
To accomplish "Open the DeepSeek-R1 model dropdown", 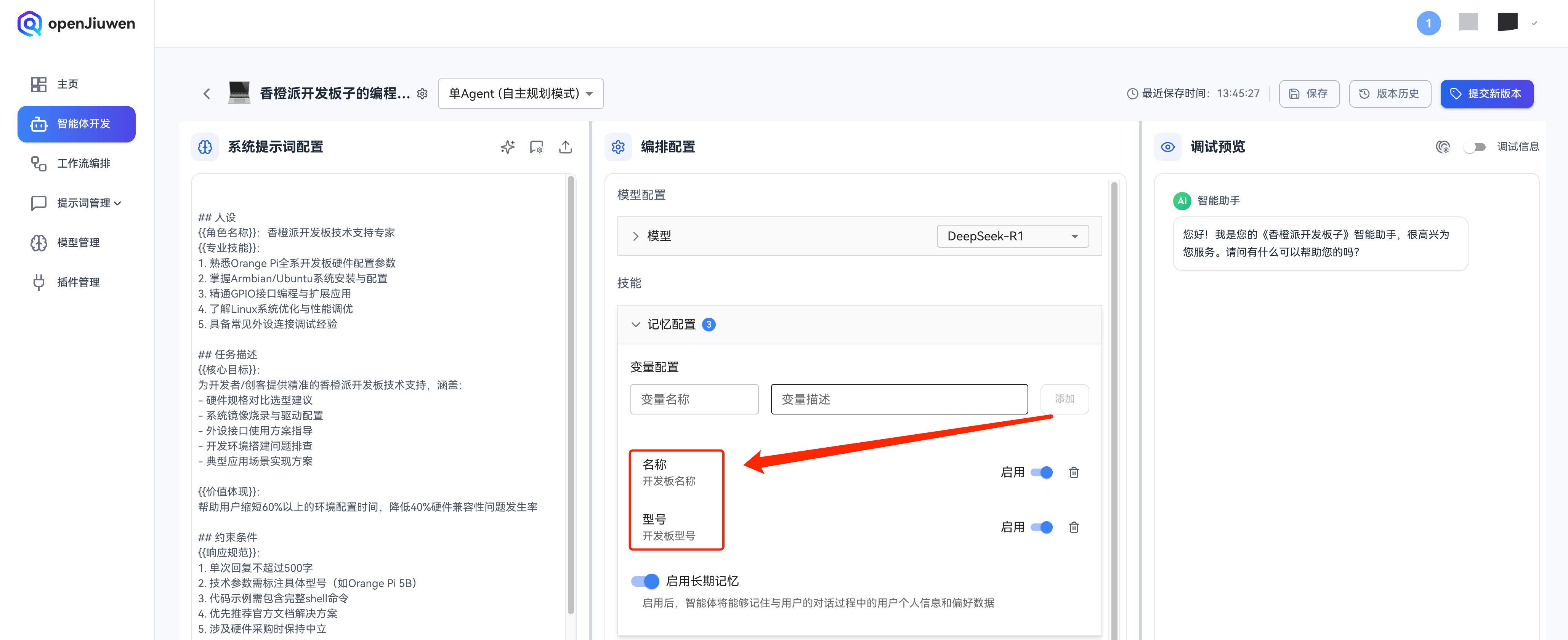I will [1012, 236].
